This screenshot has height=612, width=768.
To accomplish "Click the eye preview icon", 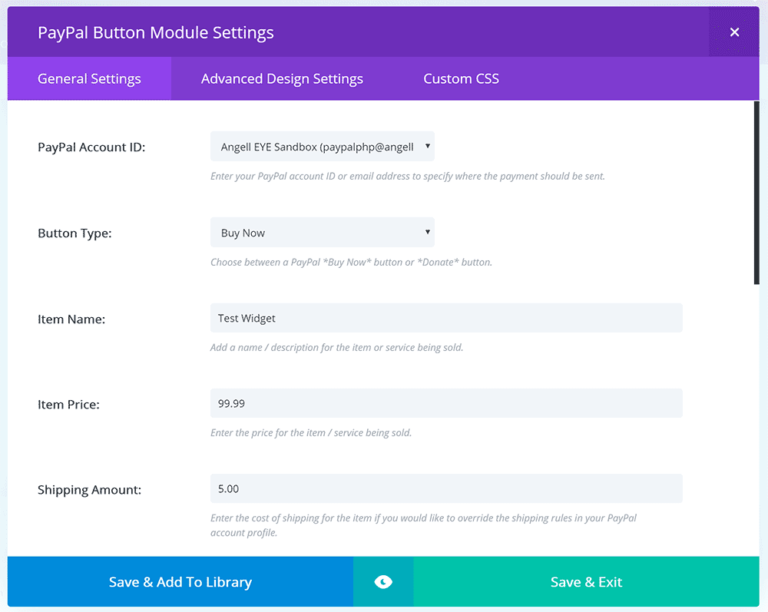I will (383, 582).
